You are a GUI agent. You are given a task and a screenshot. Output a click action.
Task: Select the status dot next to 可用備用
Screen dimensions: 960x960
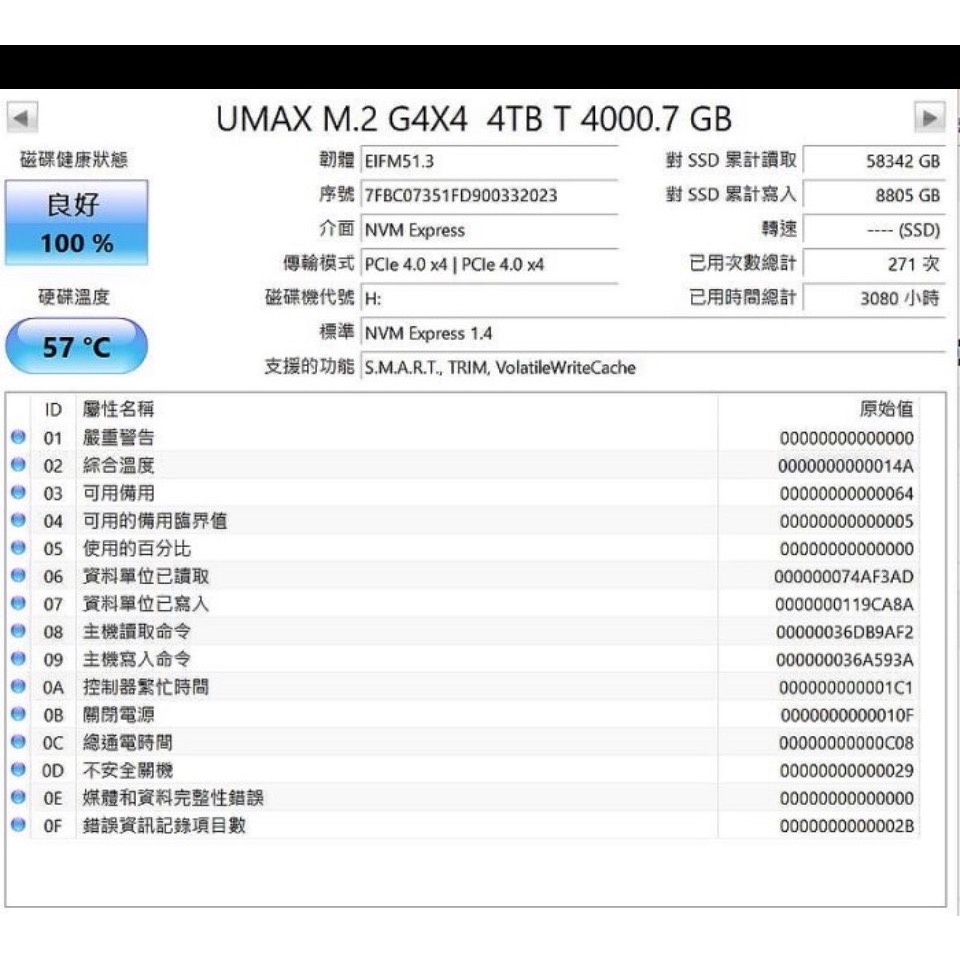click(x=17, y=493)
